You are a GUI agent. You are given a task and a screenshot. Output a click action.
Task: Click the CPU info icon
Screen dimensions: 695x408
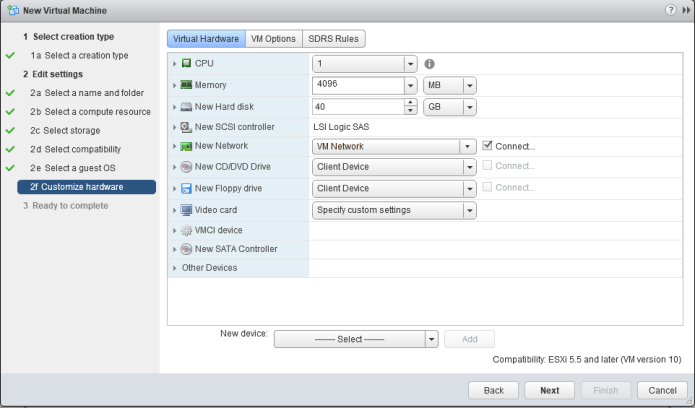click(x=430, y=64)
